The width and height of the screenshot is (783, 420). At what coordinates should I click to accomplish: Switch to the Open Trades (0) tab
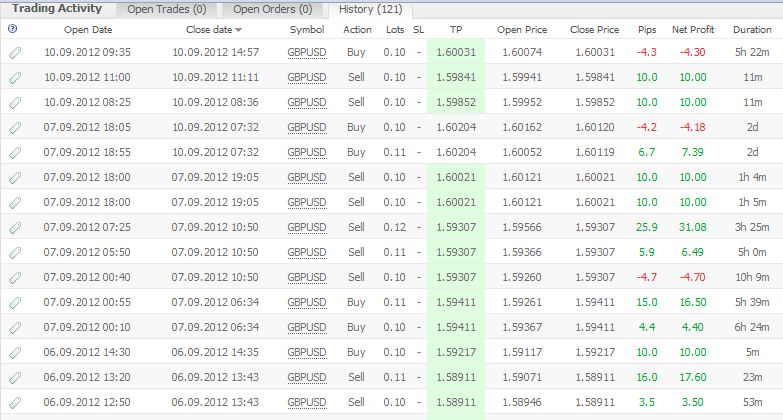pos(167,9)
